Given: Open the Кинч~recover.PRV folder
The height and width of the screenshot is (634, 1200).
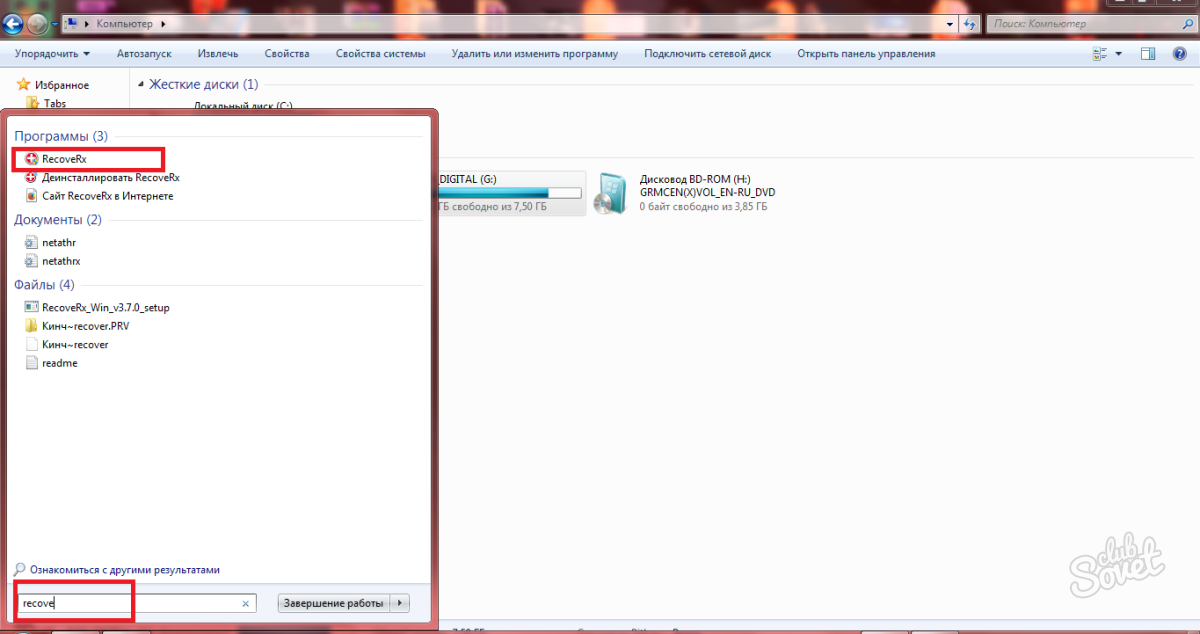Looking at the screenshot, I should pyautogui.click(x=87, y=326).
